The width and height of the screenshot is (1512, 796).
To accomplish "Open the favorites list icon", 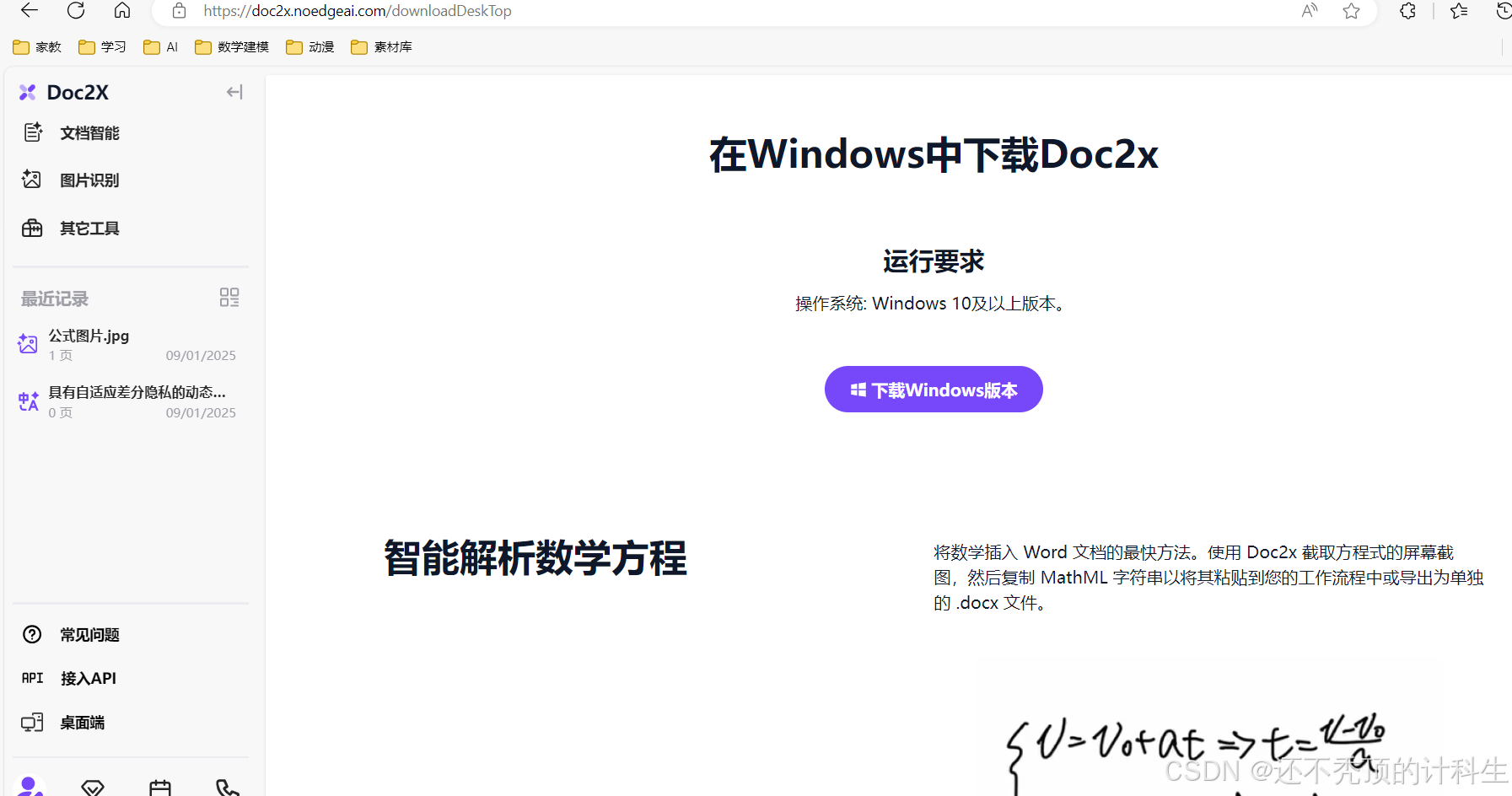I will (x=1459, y=11).
